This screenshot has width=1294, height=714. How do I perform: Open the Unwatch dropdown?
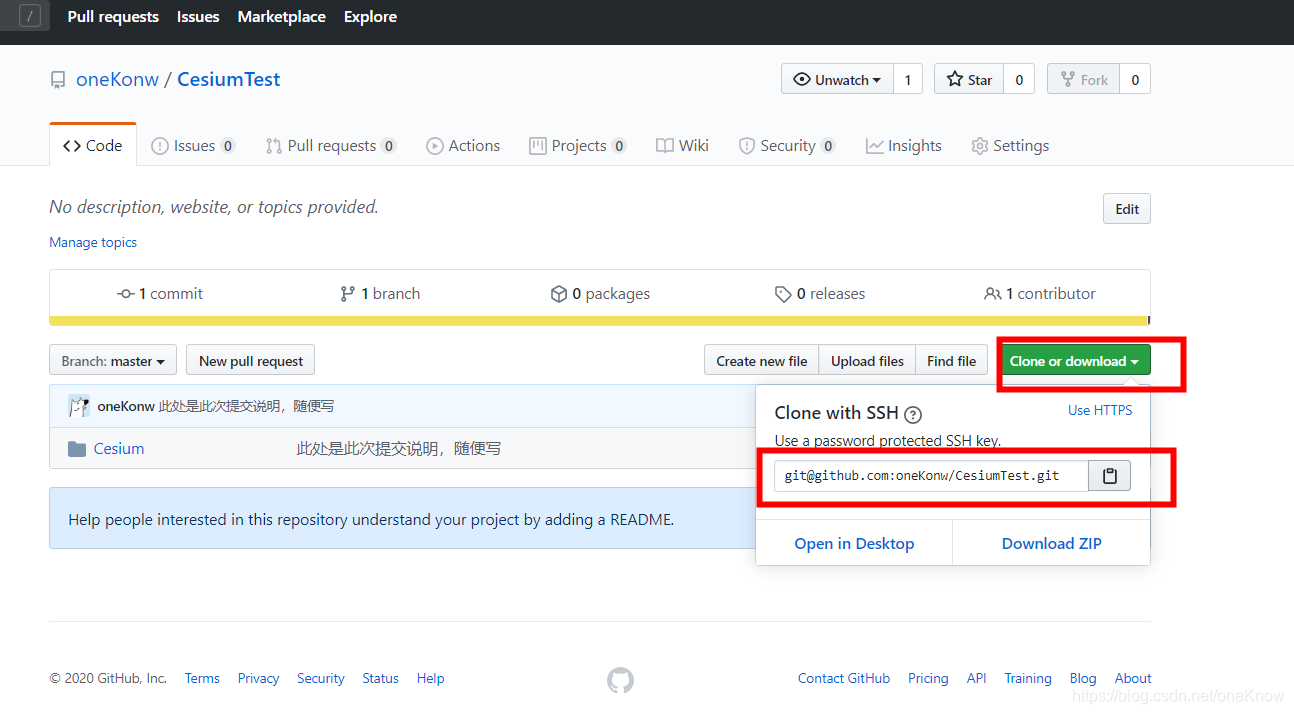coord(837,80)
